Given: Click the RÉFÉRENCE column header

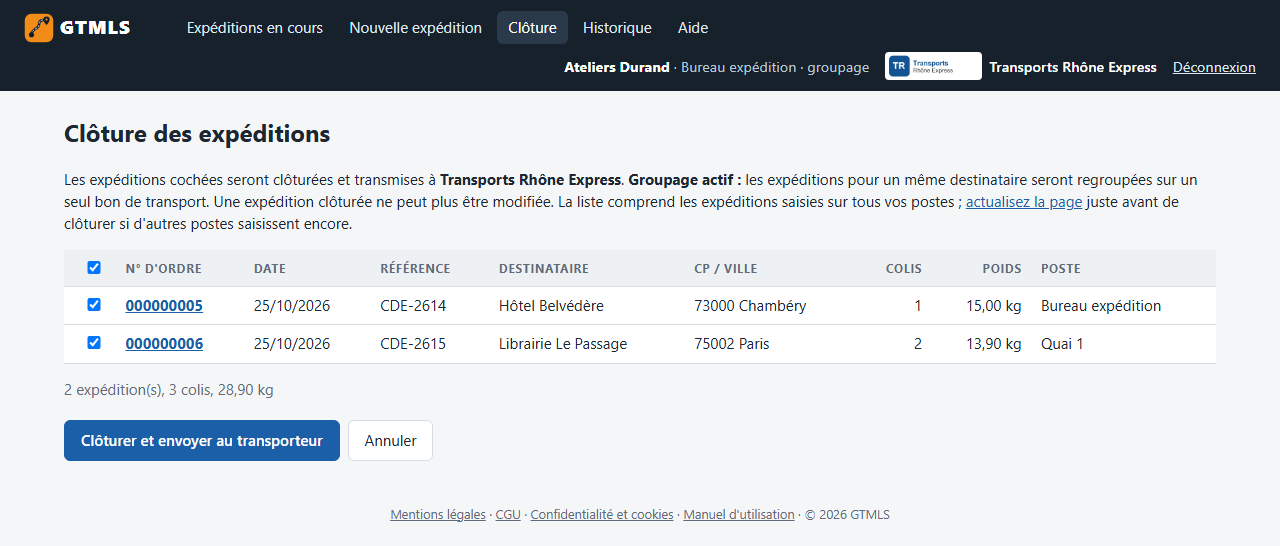Looking at the screenshot, I should pyautogui.click(x=415, y=269).
